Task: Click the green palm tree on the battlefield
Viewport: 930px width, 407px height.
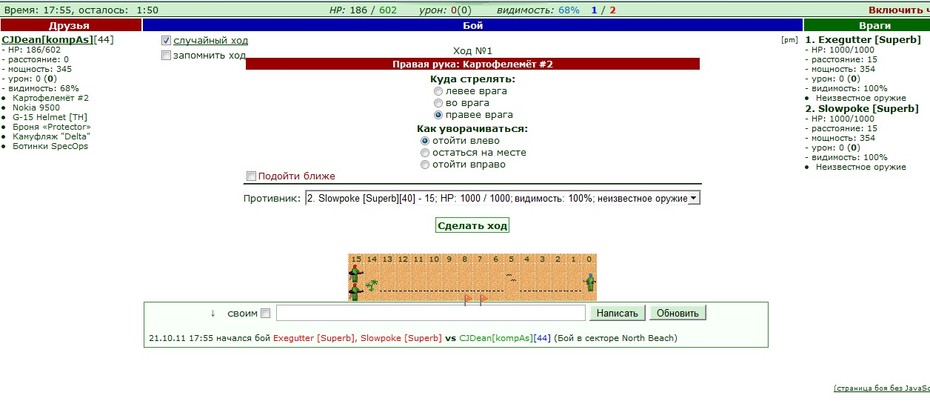Action: pyautogui.click(x=371, y=285)
